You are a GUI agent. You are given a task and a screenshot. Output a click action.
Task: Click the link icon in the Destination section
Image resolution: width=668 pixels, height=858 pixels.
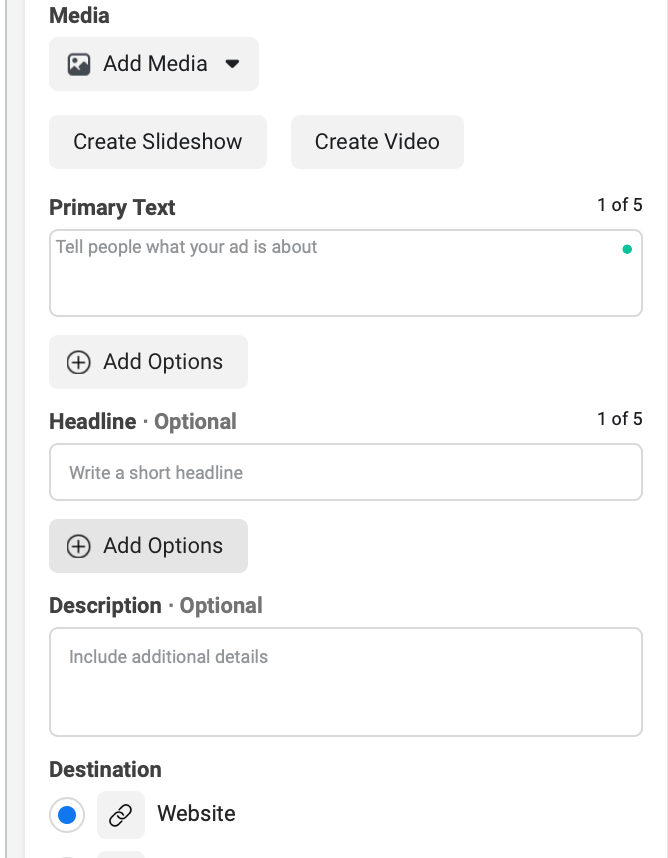(x=120, y=814)
